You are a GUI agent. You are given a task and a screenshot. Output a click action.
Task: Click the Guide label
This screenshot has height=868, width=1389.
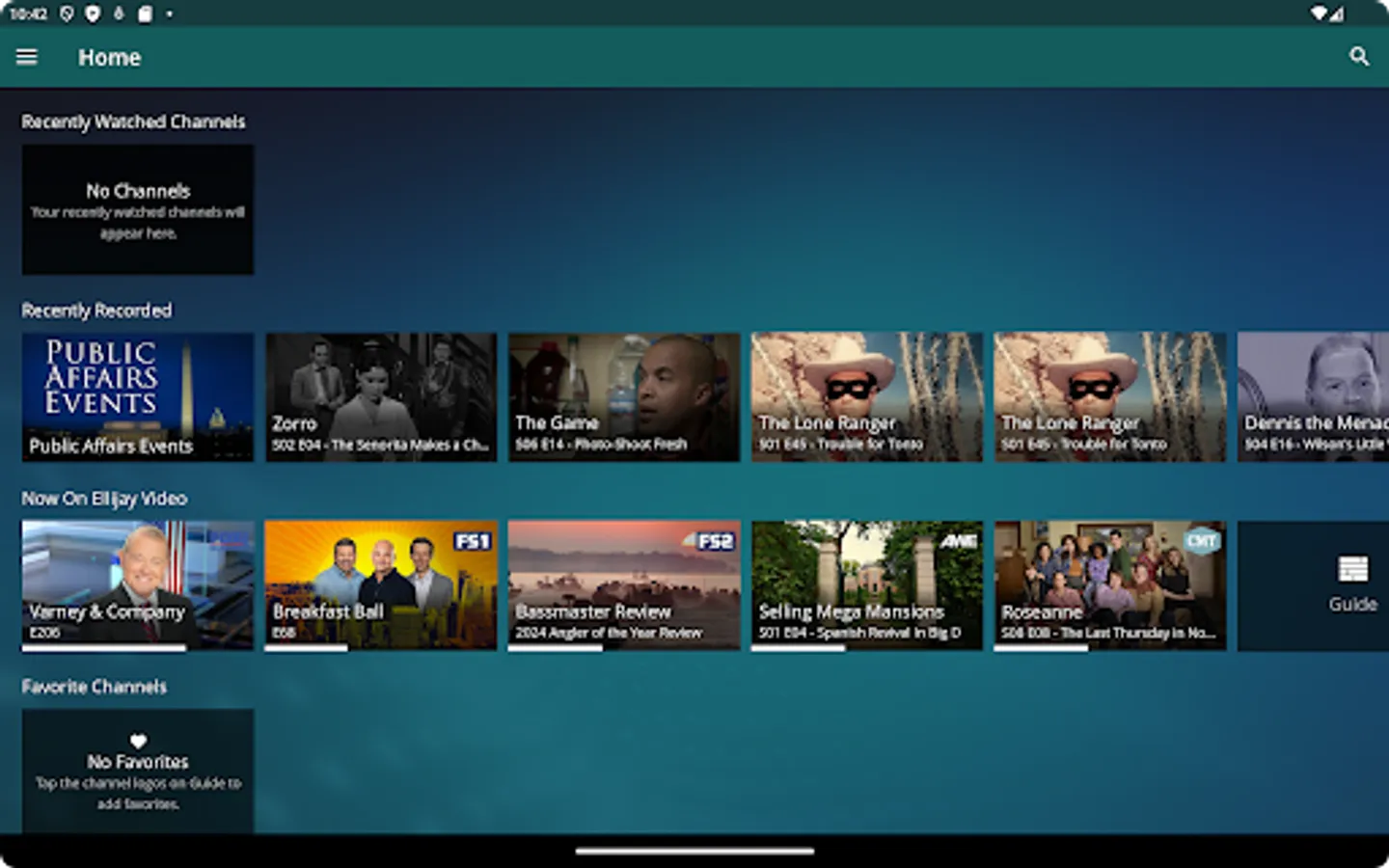(x=1352, y=604)
